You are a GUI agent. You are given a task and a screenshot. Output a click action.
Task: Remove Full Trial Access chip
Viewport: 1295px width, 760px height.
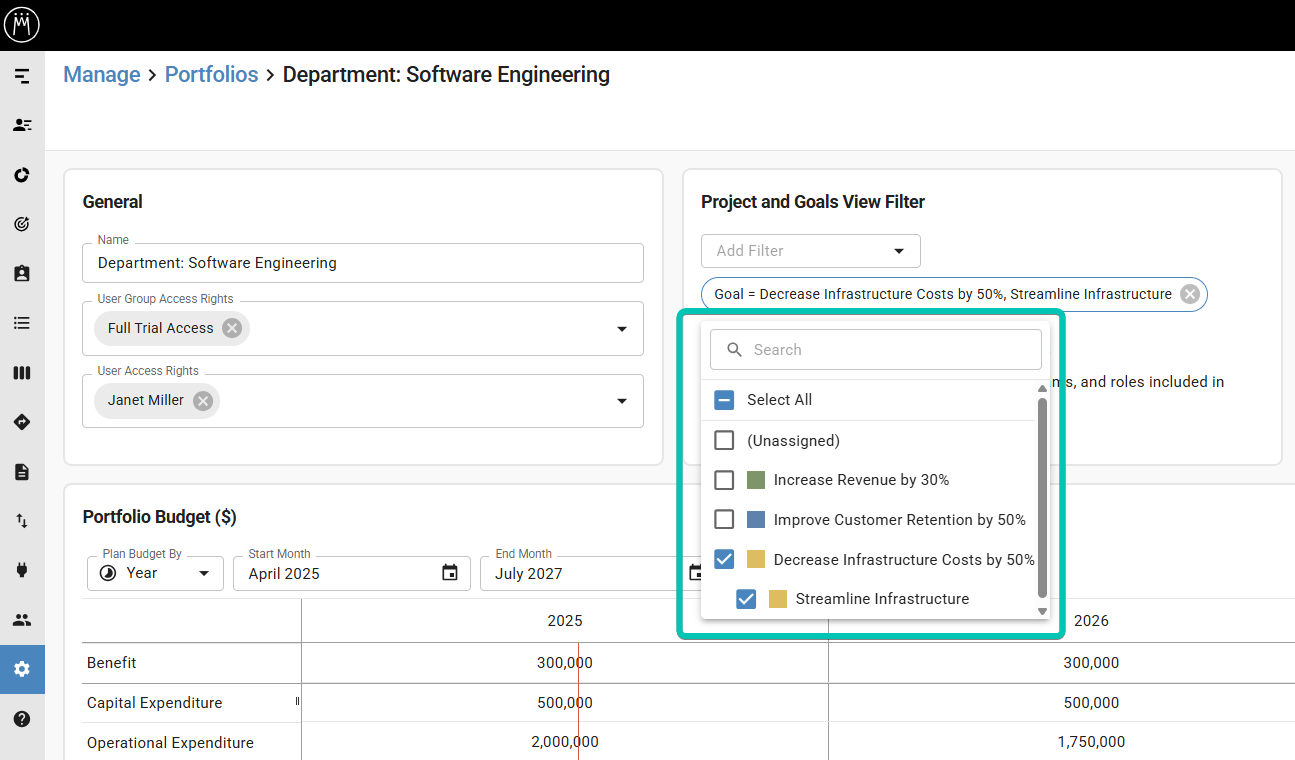[232, 328]
